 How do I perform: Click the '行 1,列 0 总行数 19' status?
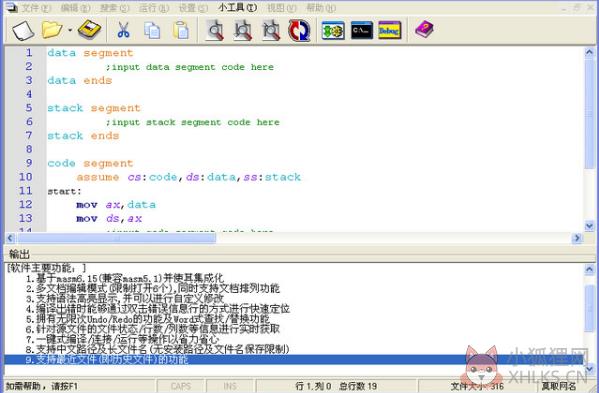click(x=336, y=386)
